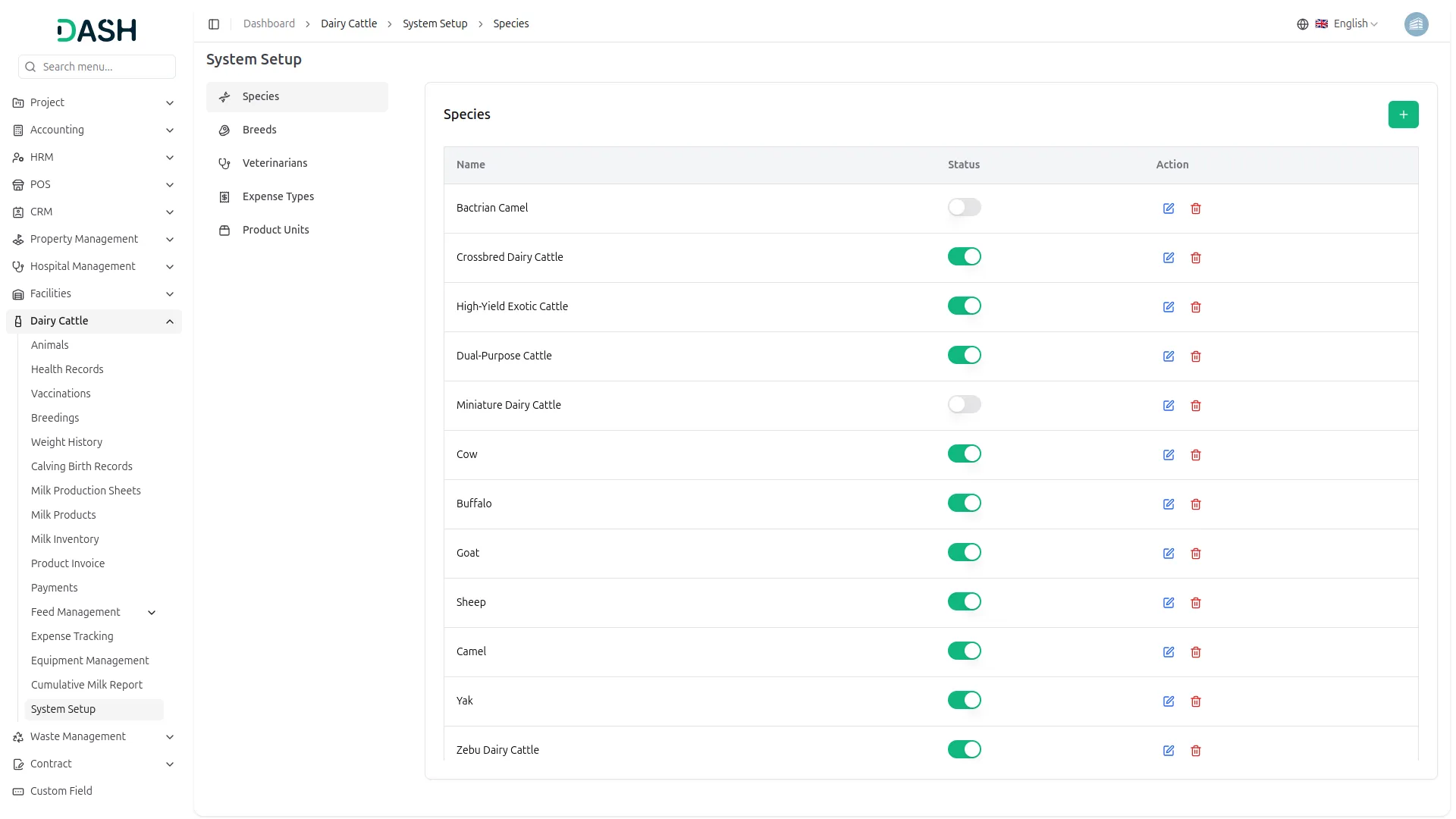Click the add species plus button
The width and height of the screenshot is (1456, 819).
click(x=1403, y=115)
